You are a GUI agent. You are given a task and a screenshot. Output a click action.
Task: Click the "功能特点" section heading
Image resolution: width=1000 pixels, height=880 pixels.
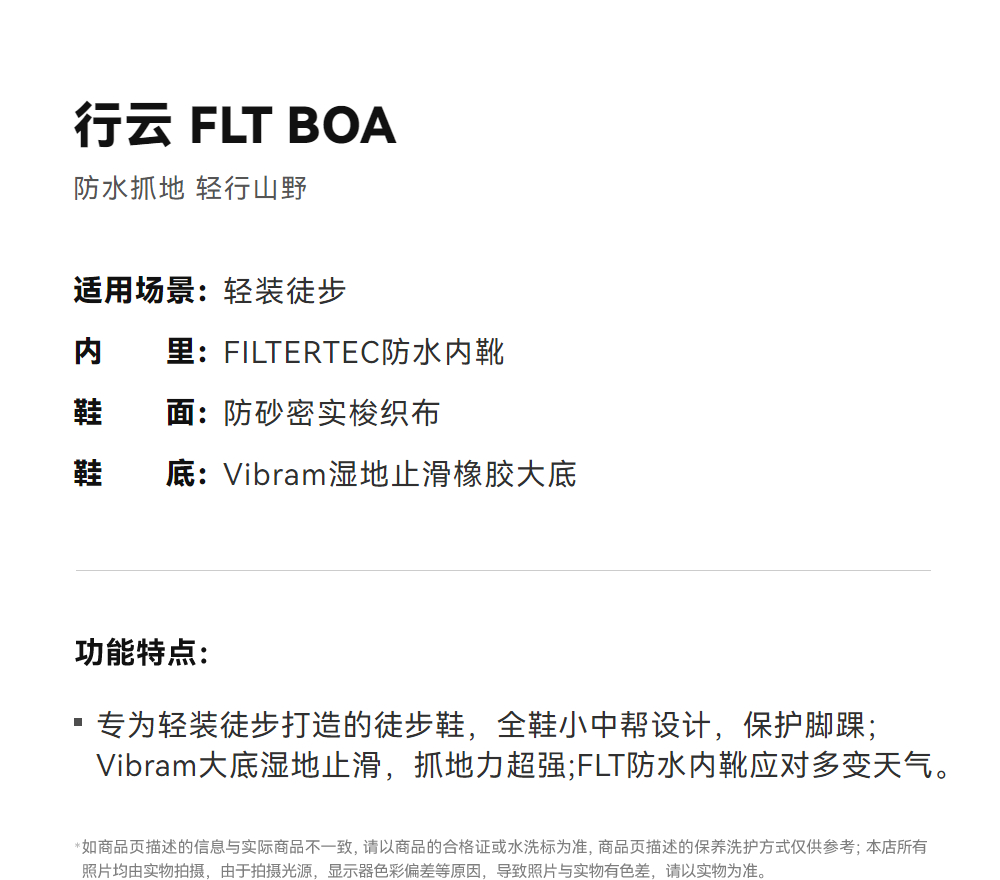tap(141, 653)
